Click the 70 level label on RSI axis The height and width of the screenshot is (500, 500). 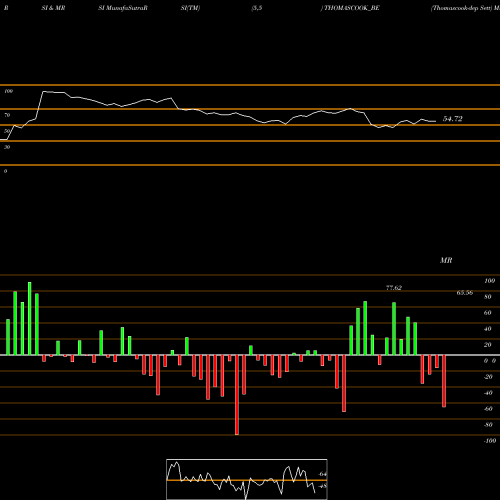pos(7,115)
